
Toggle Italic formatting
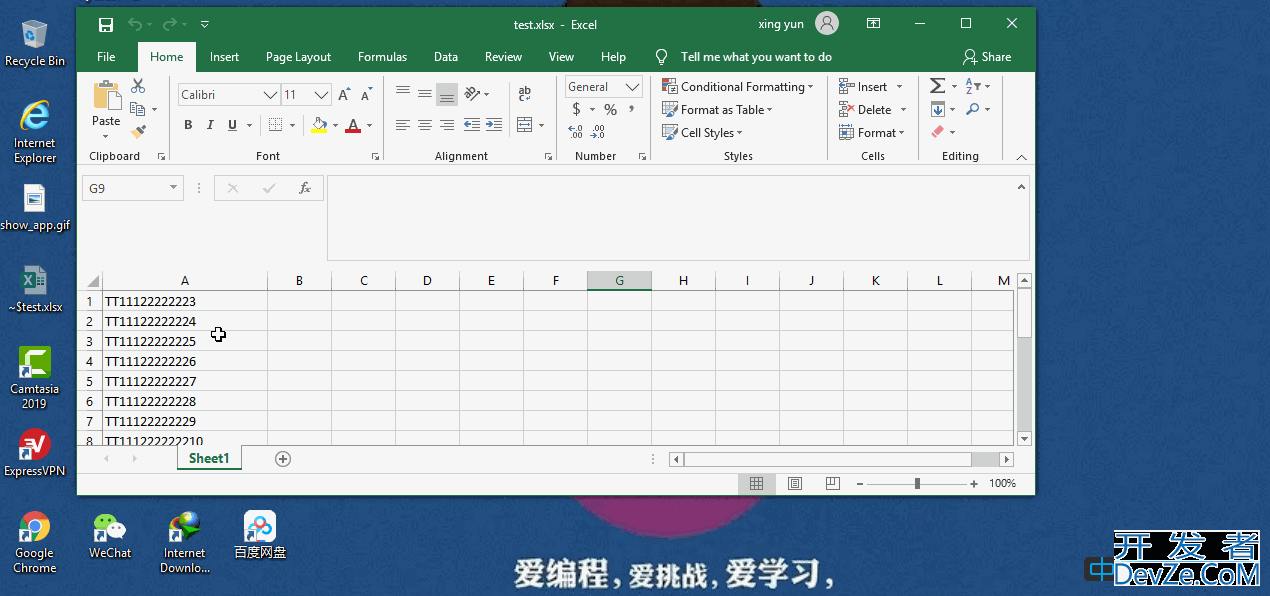coord(210,125)
